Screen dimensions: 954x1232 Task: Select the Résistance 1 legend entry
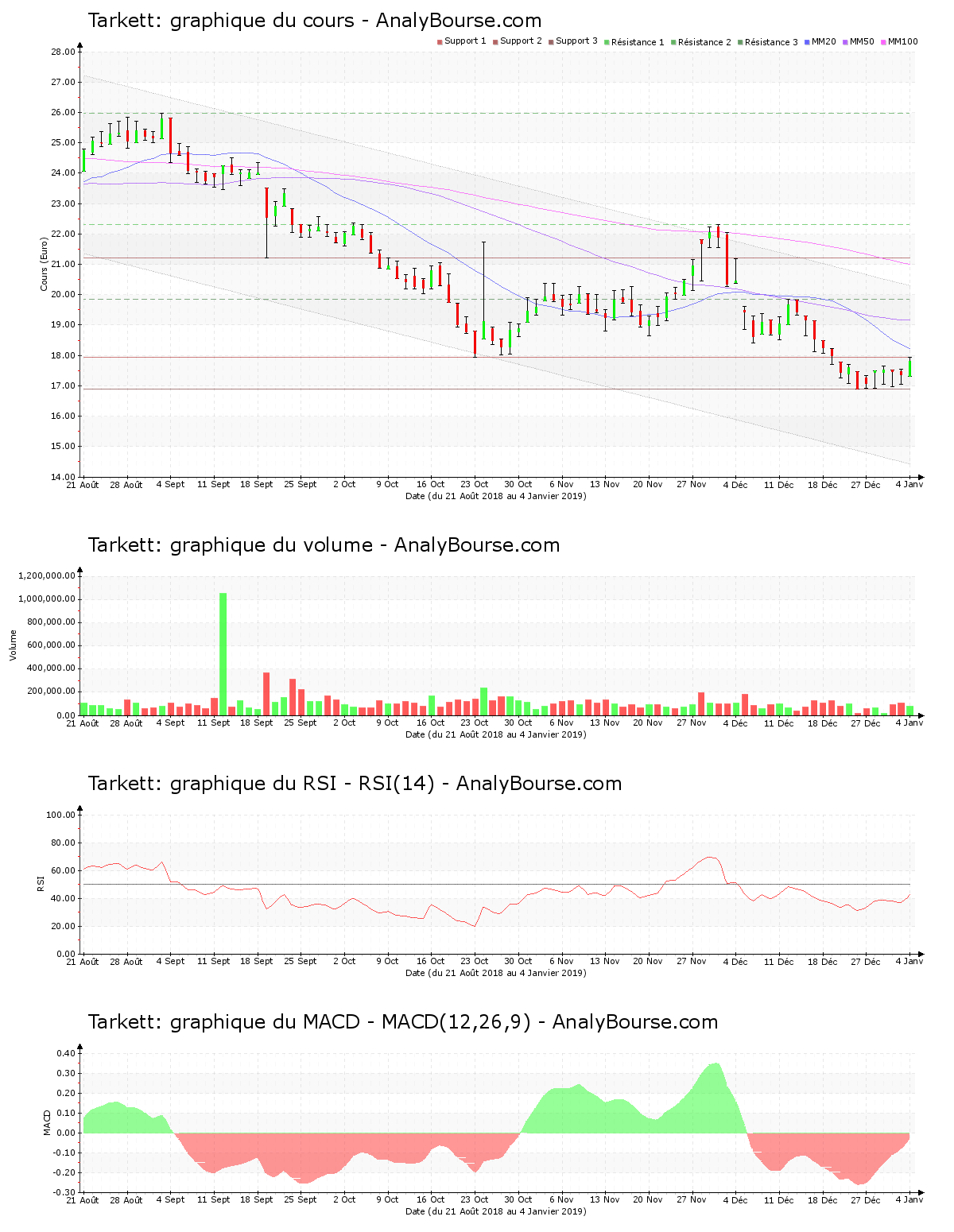pyautogui.click(x=634, y=42)
